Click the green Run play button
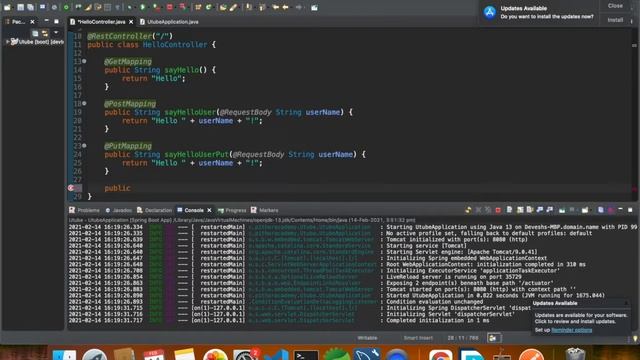Viewport: 640px width, 360px height. 142,7
